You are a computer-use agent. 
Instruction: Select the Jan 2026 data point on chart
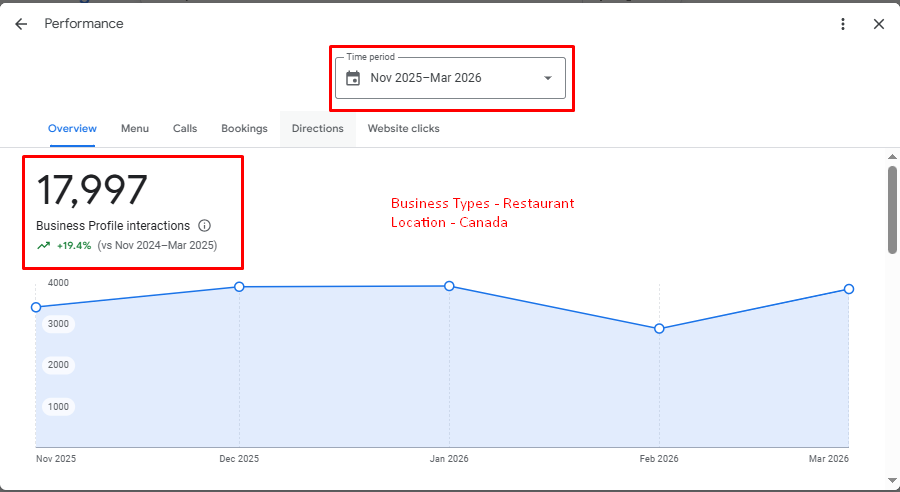(x=449, y=286)
